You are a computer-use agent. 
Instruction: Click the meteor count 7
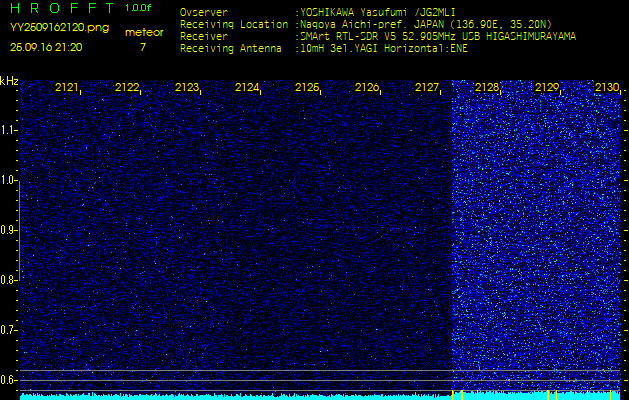(143, 47)
